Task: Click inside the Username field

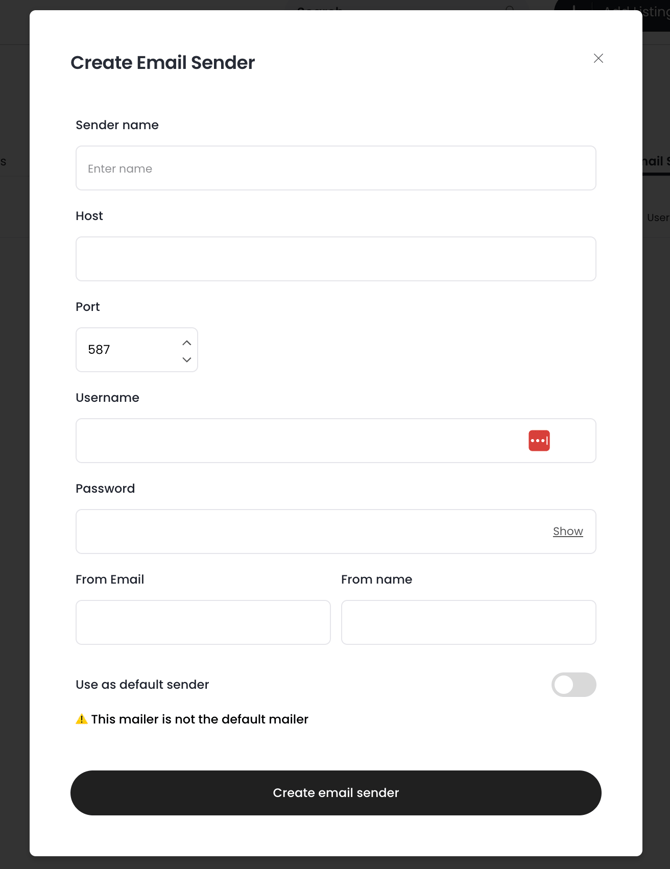Action: click(300, 441)
